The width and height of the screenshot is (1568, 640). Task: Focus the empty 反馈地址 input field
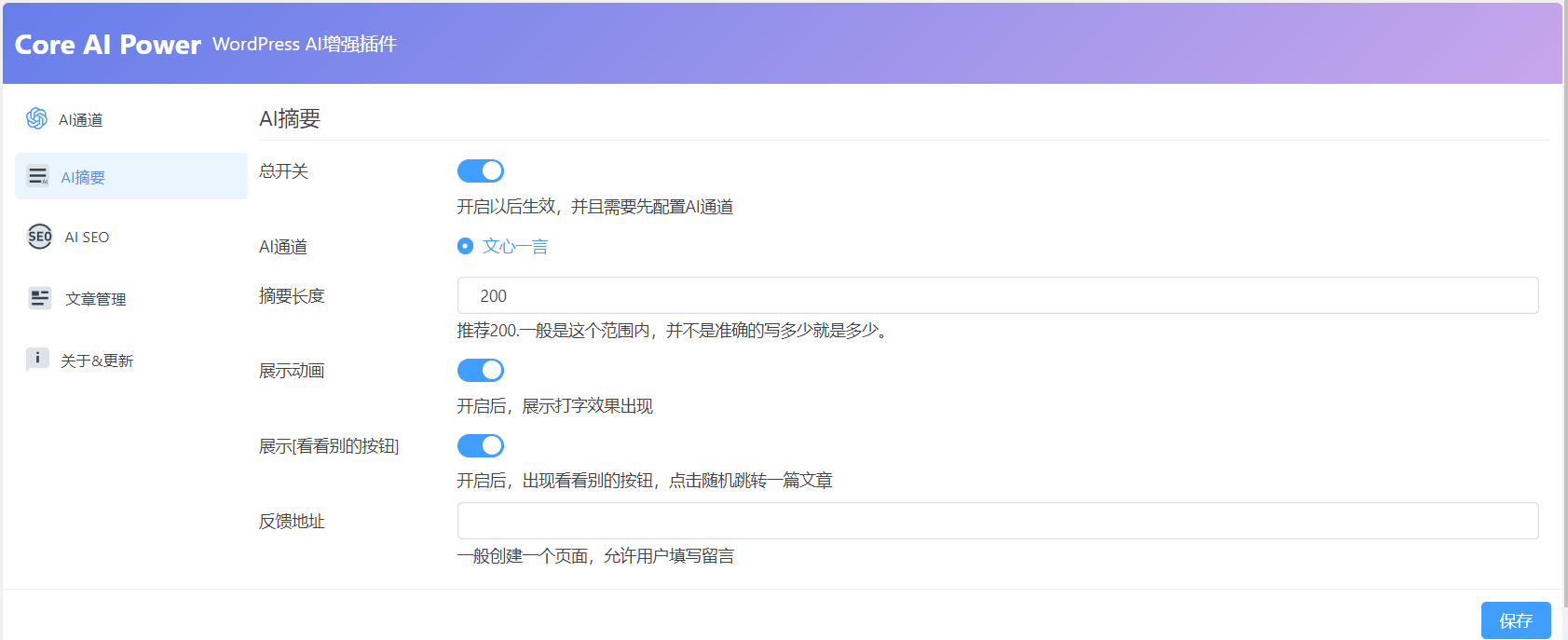click(998, 521)
